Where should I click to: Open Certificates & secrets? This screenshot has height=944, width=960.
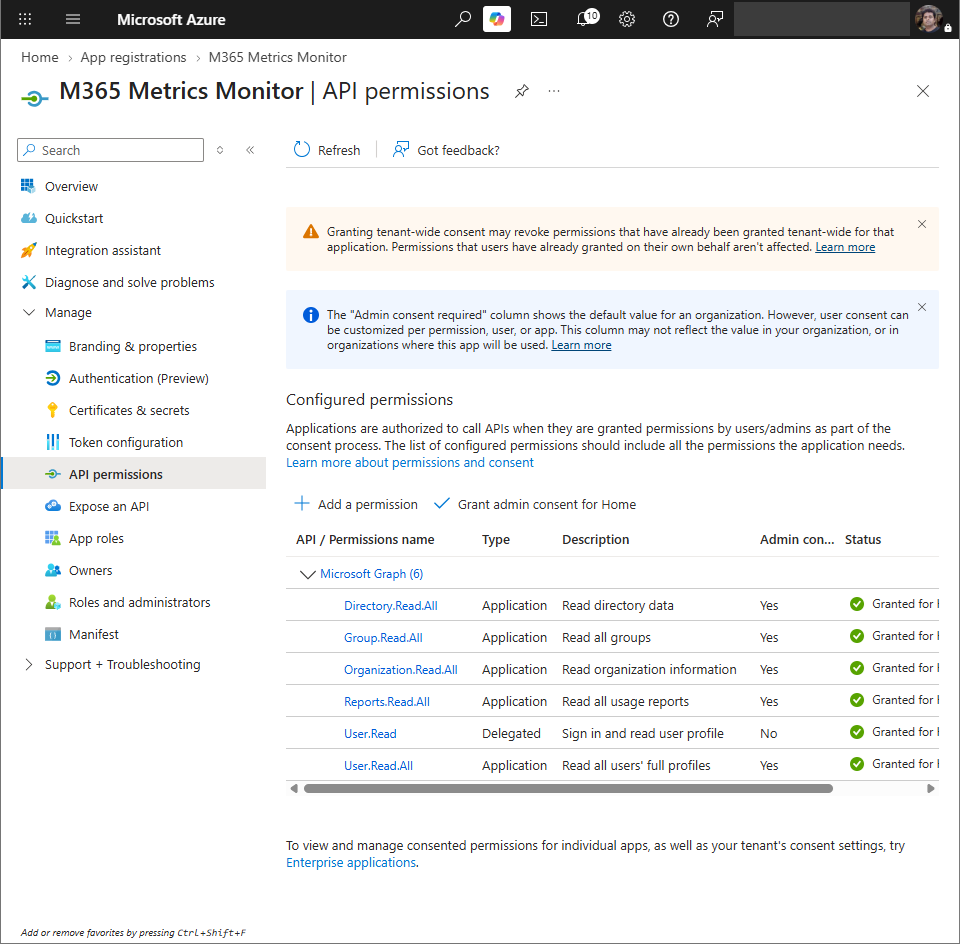coord(129,410)
